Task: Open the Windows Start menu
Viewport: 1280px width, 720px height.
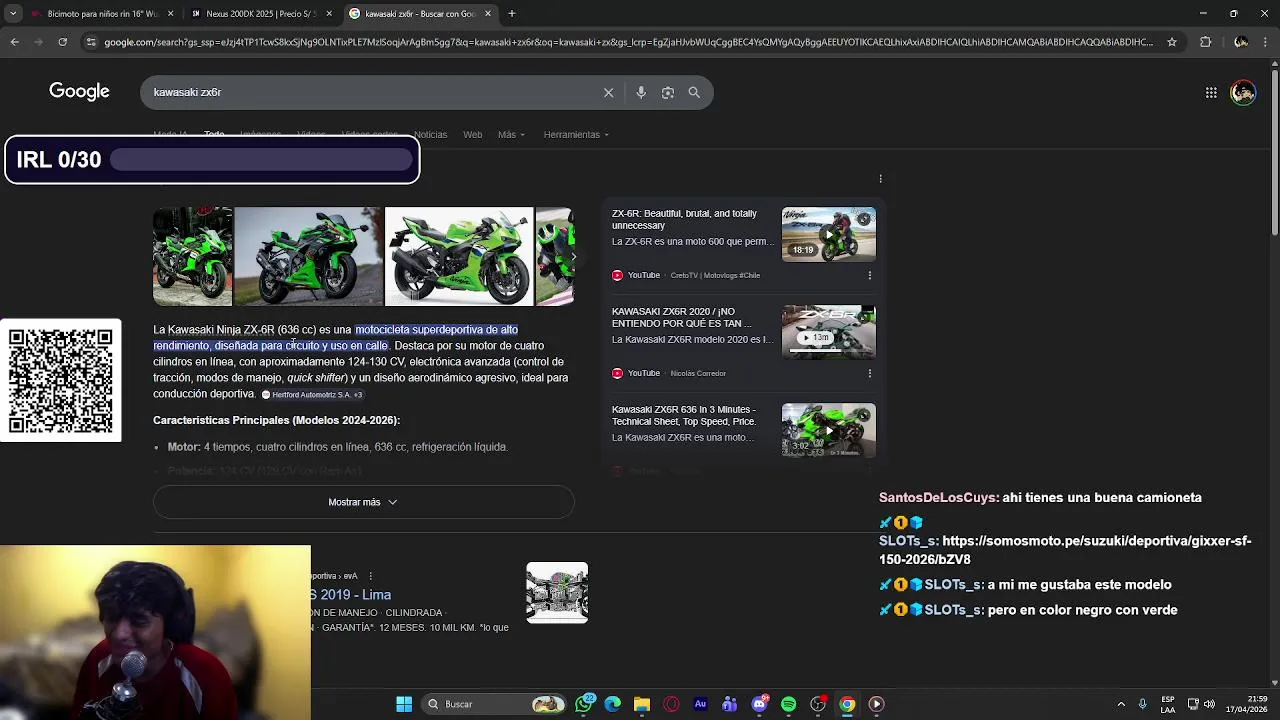Action: tap(404, 704)
